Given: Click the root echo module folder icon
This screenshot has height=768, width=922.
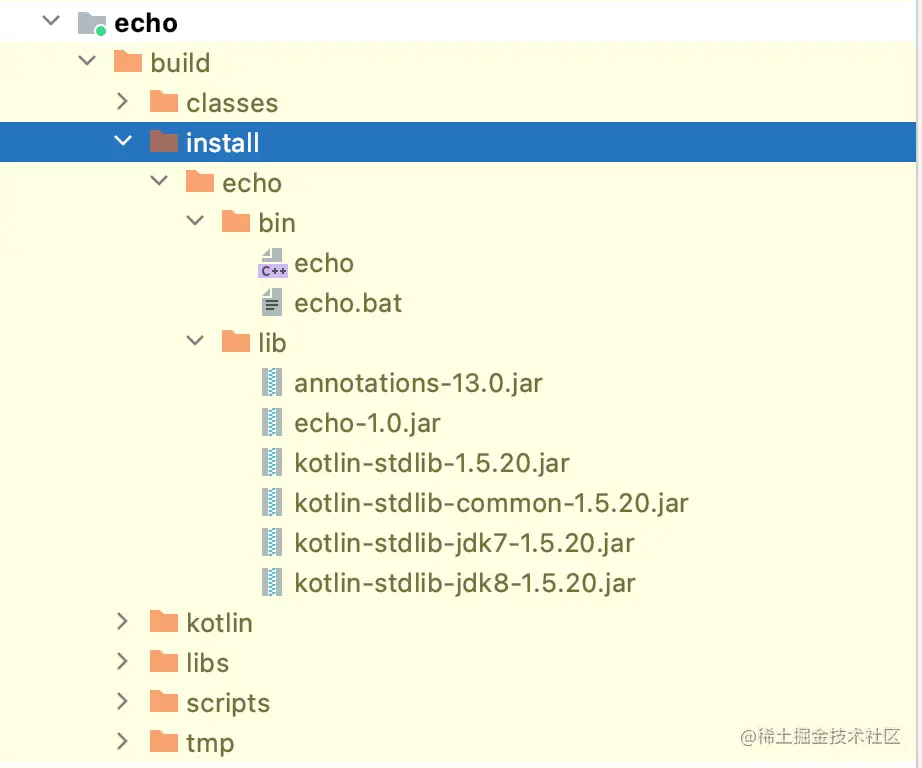Looking at the screenshot, I should pyautogui.click(x=91, y=23).
